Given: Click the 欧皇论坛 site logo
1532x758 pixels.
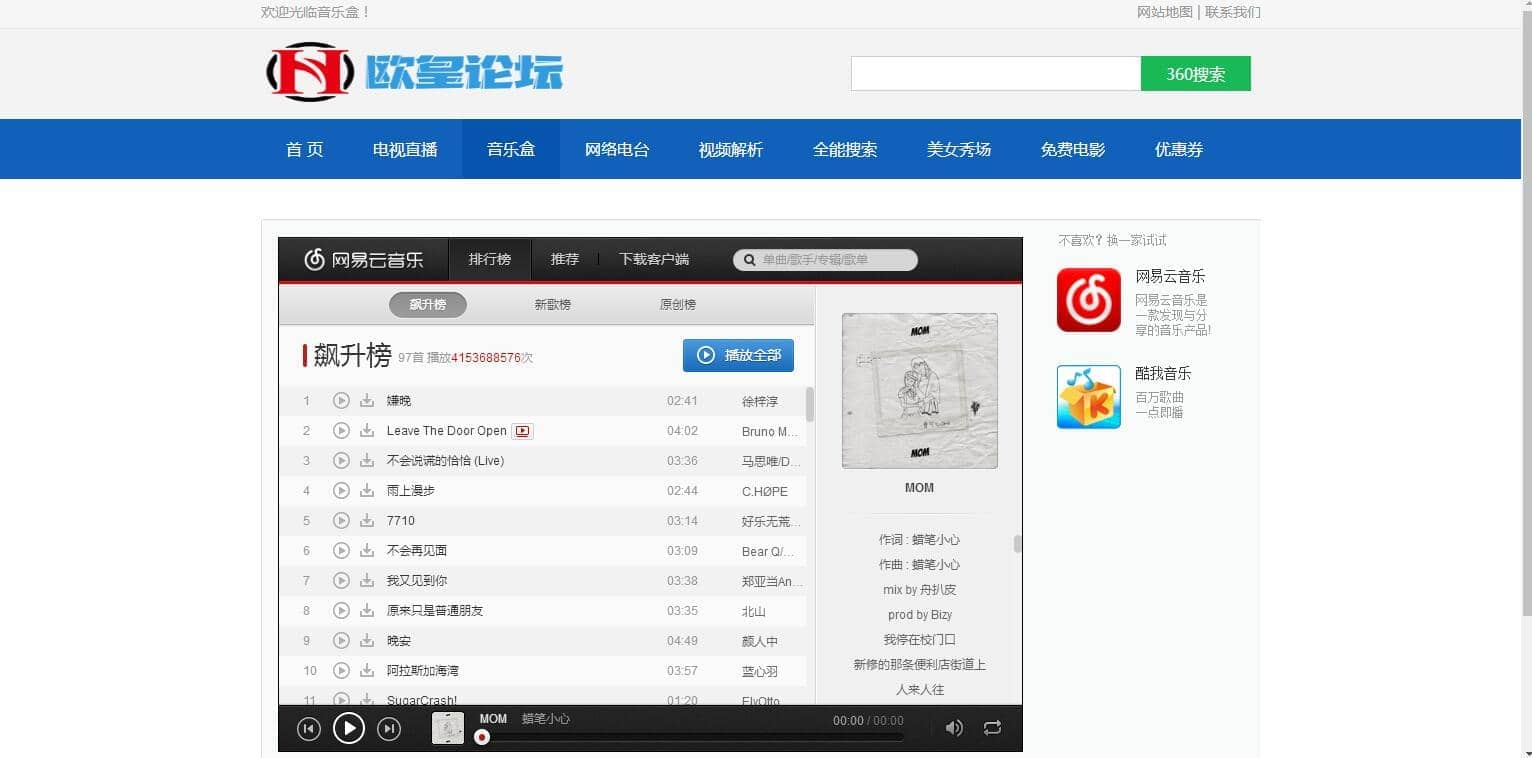Looking at the screenshot, I should pos(414,72).
